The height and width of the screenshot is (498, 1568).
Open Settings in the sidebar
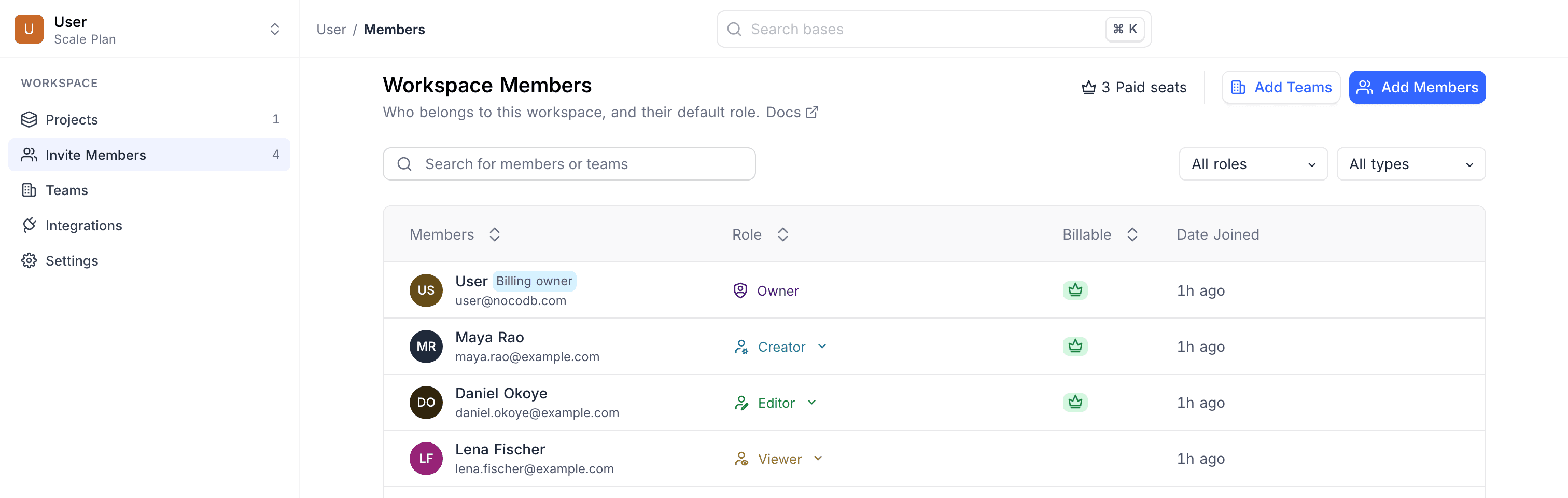149,260
